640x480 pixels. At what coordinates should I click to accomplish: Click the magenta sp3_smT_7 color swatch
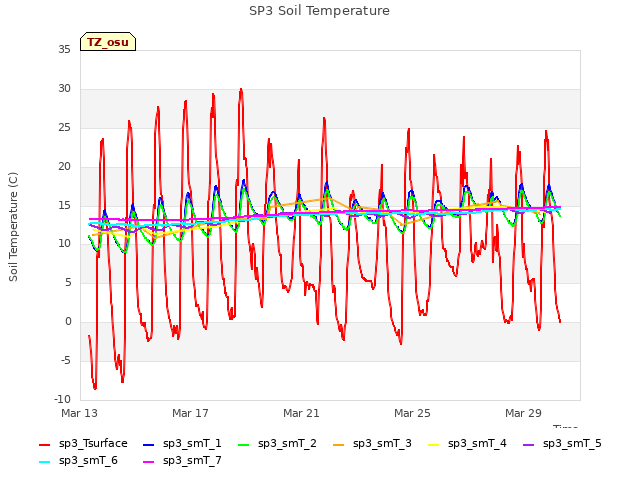[149, 462]
